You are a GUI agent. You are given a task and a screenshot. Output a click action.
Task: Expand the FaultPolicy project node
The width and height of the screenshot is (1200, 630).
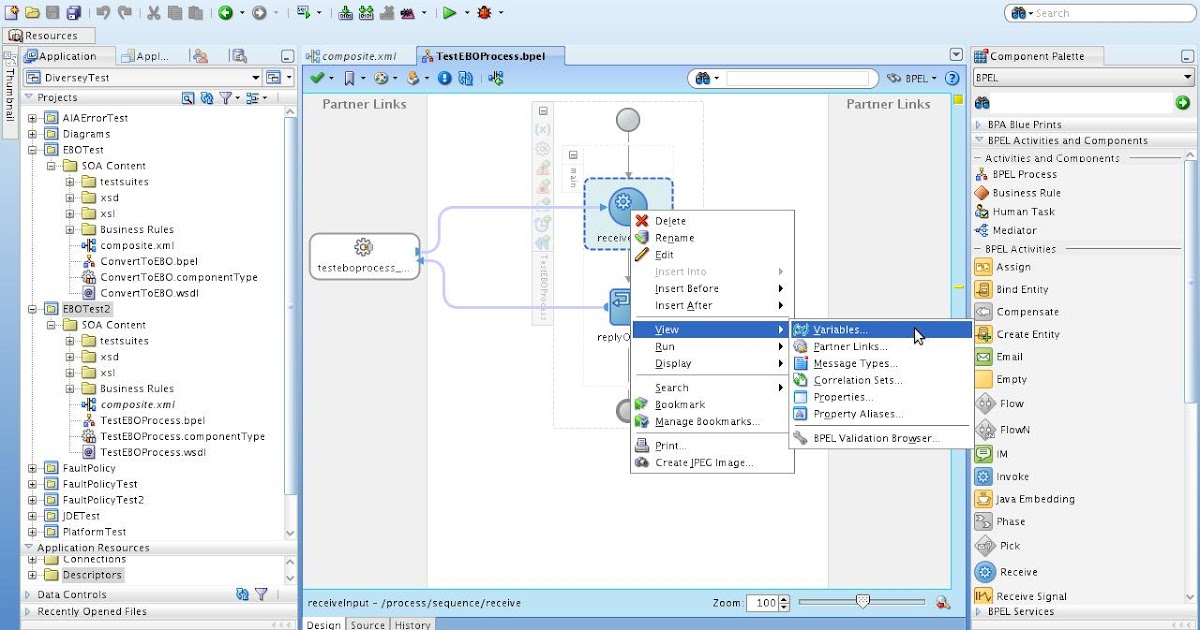click(x=32, y=467)
